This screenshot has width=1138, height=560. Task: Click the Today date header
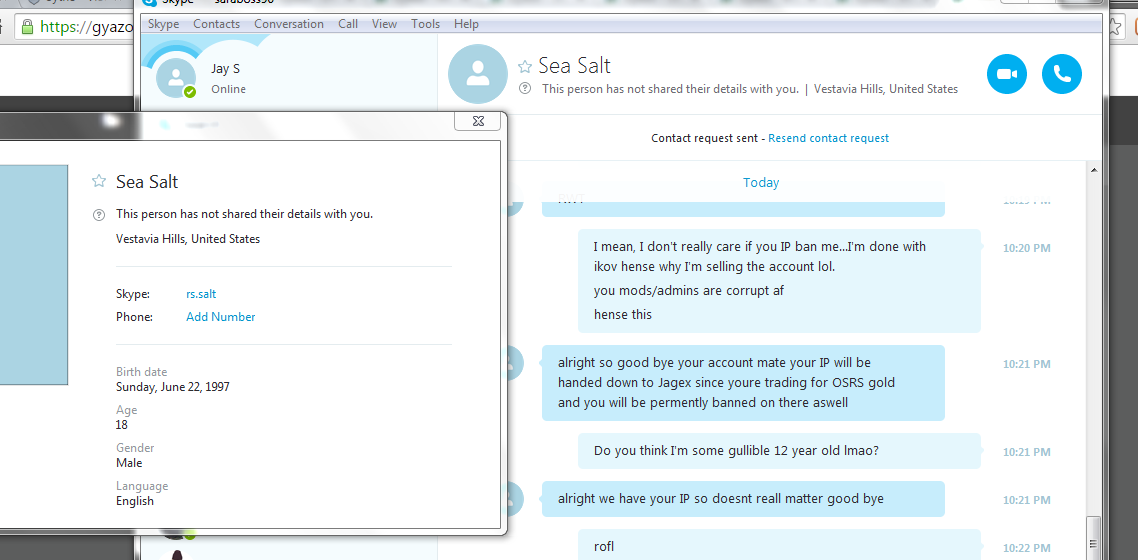(x=761, y=183)
